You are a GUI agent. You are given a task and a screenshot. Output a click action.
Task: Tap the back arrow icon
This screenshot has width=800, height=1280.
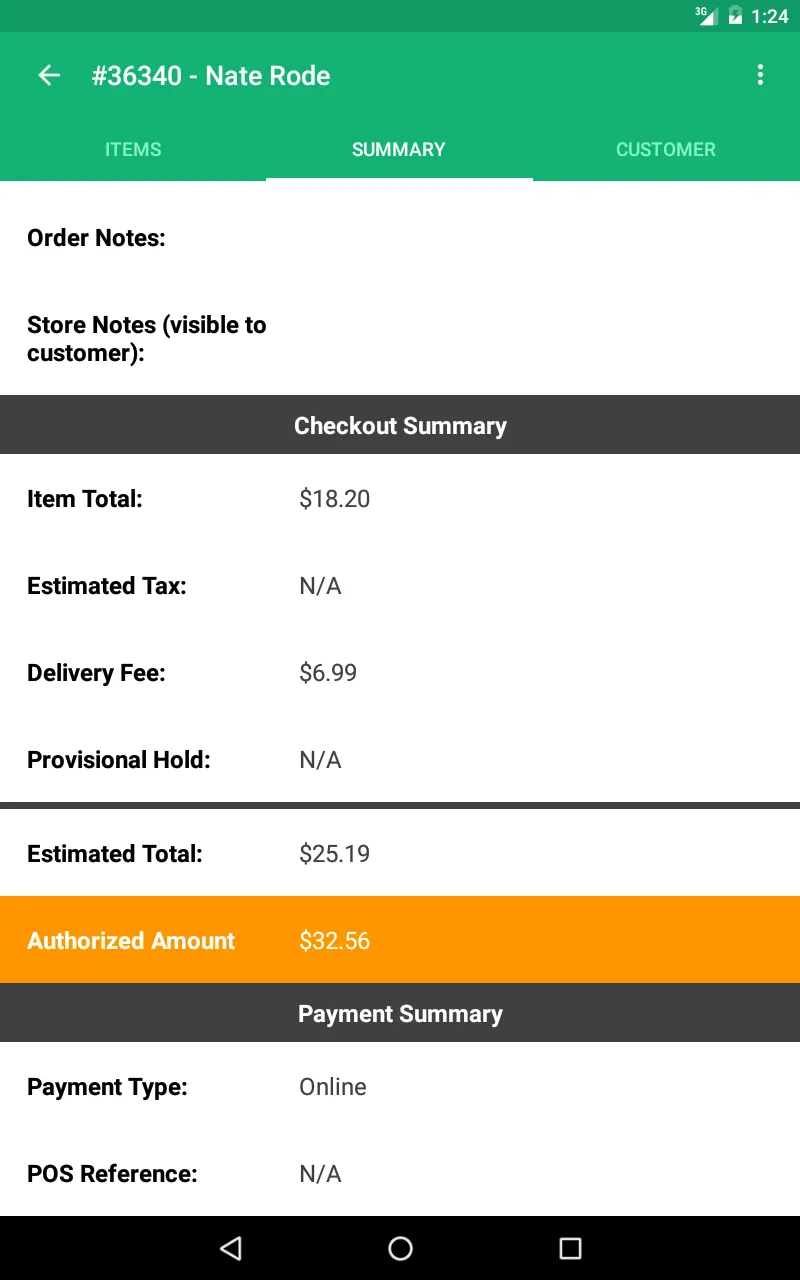49,75
